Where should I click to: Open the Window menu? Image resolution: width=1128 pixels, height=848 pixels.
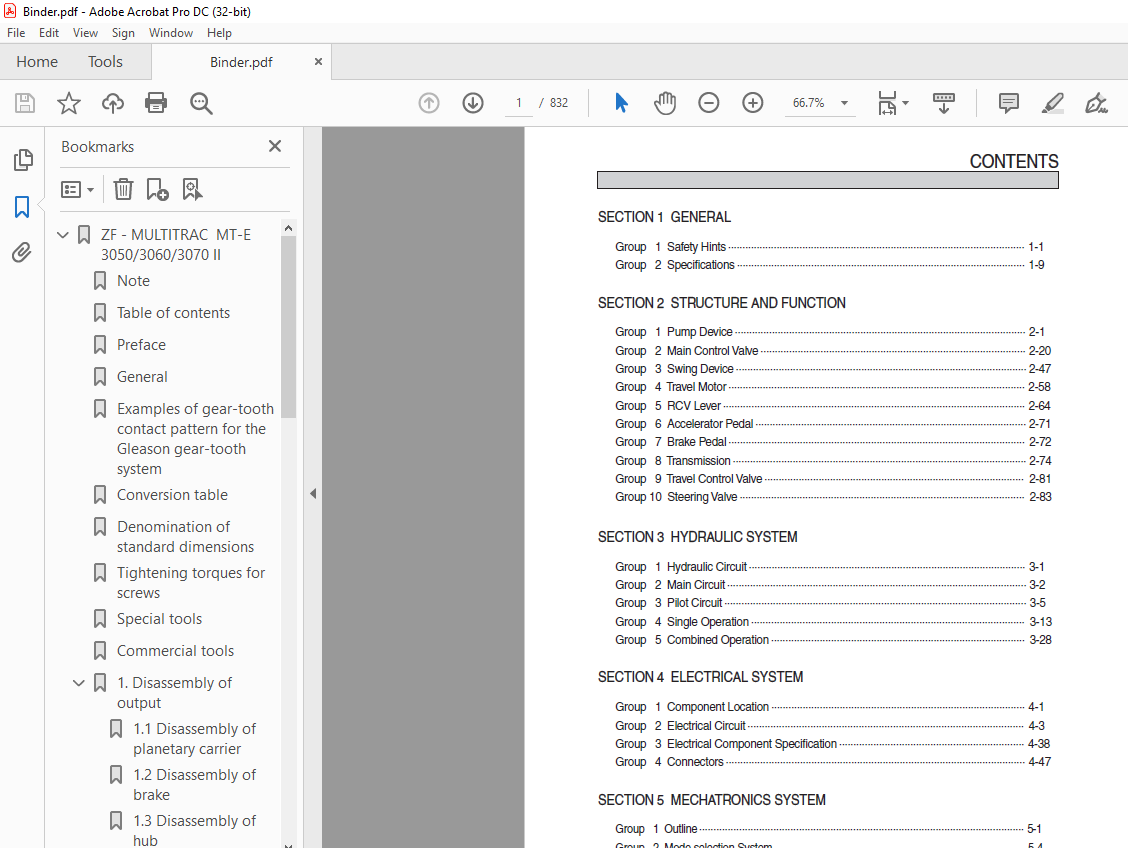pos(170,32)
